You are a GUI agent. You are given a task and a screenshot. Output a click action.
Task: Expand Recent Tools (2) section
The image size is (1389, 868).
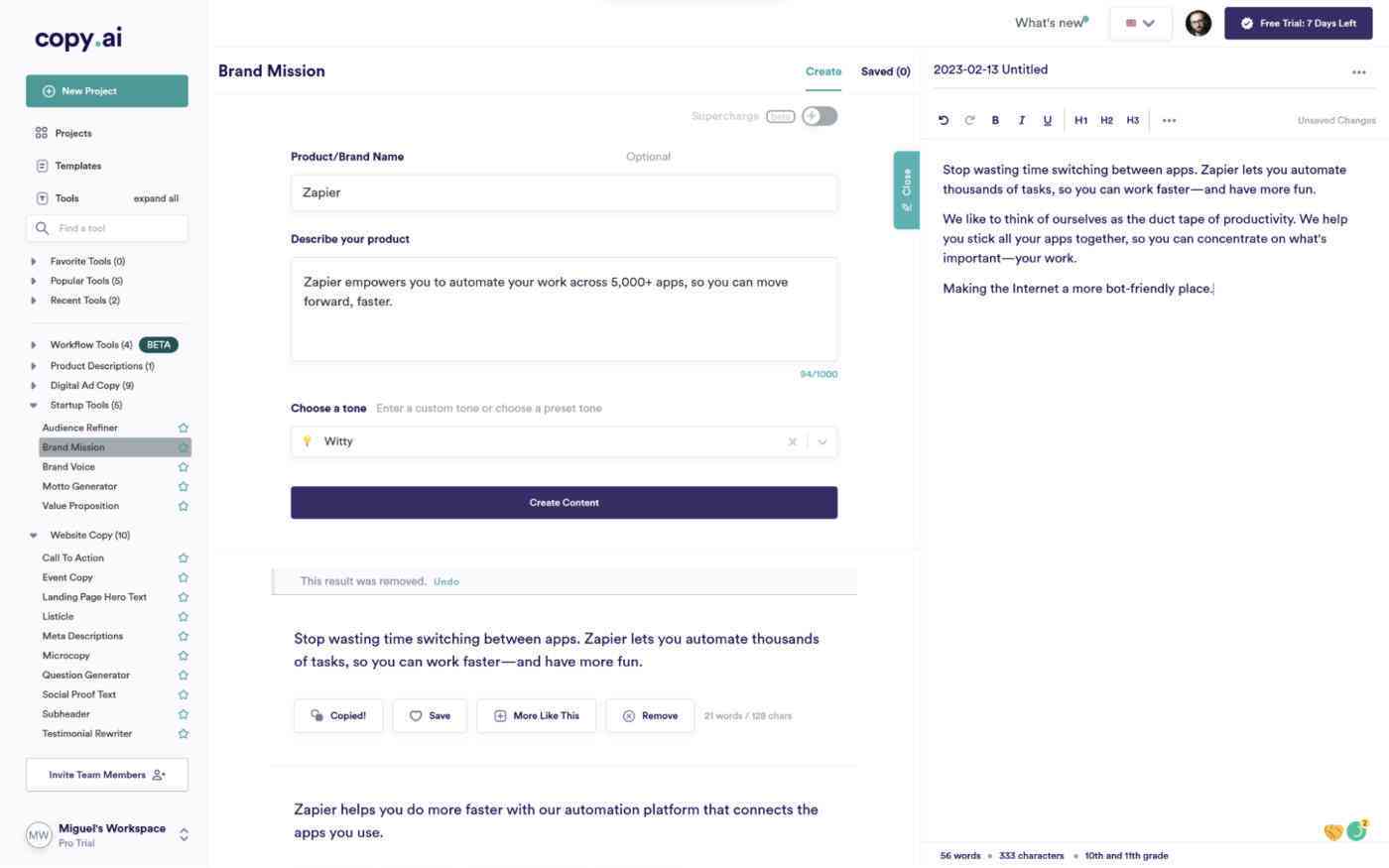pyautogui.click(x=34, y=301)
